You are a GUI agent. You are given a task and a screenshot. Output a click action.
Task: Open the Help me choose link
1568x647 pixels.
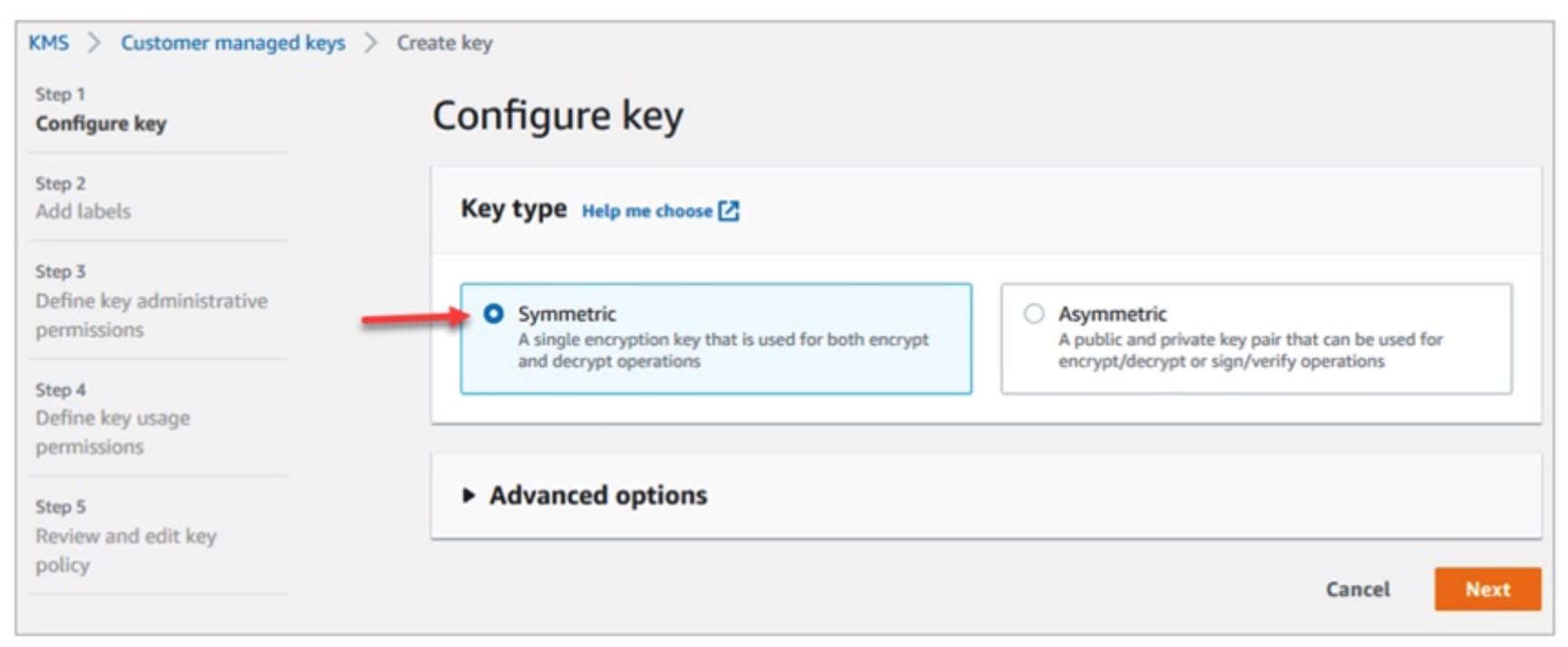(647, 211)
